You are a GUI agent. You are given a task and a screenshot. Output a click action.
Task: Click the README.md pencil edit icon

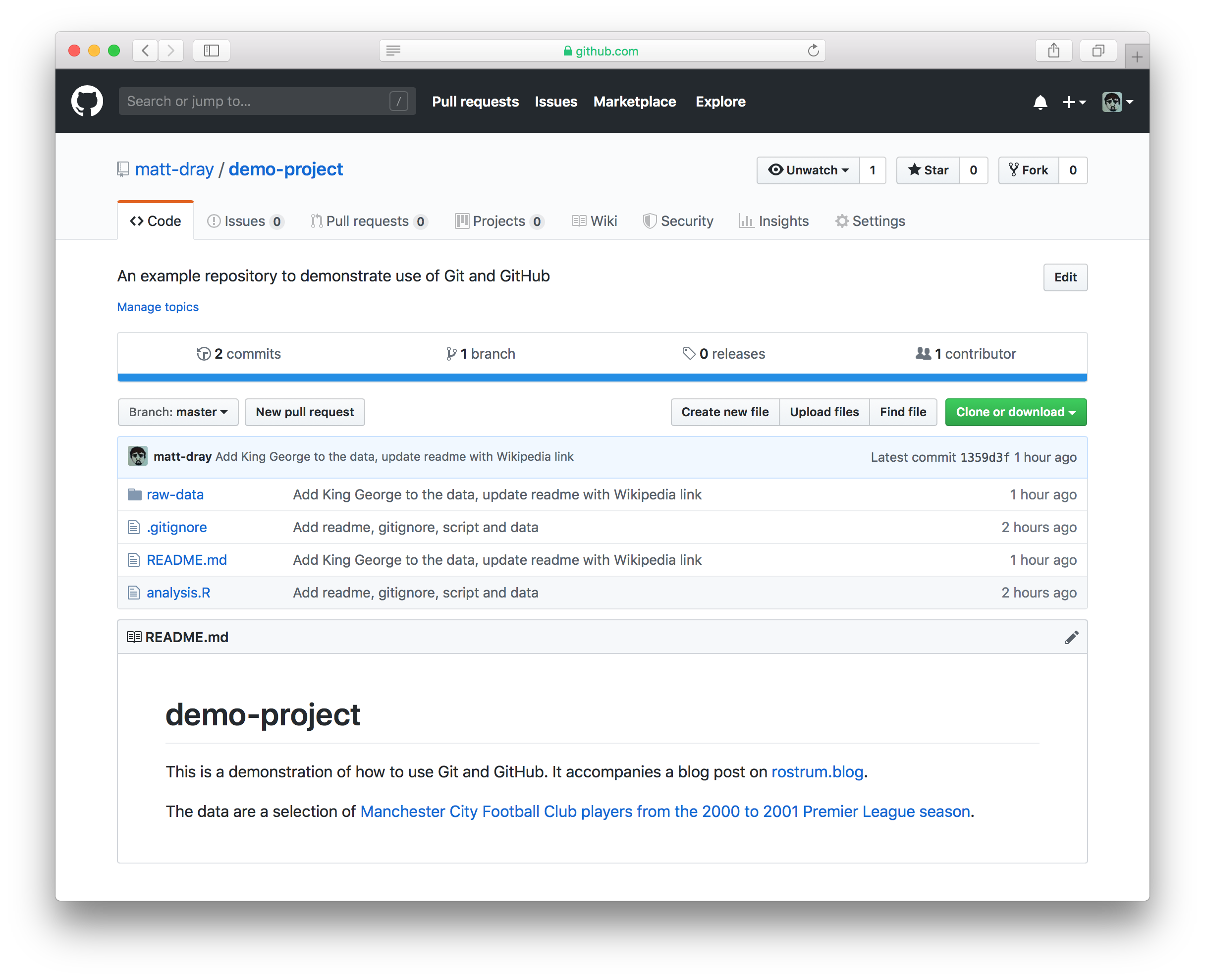(1072, 637)
